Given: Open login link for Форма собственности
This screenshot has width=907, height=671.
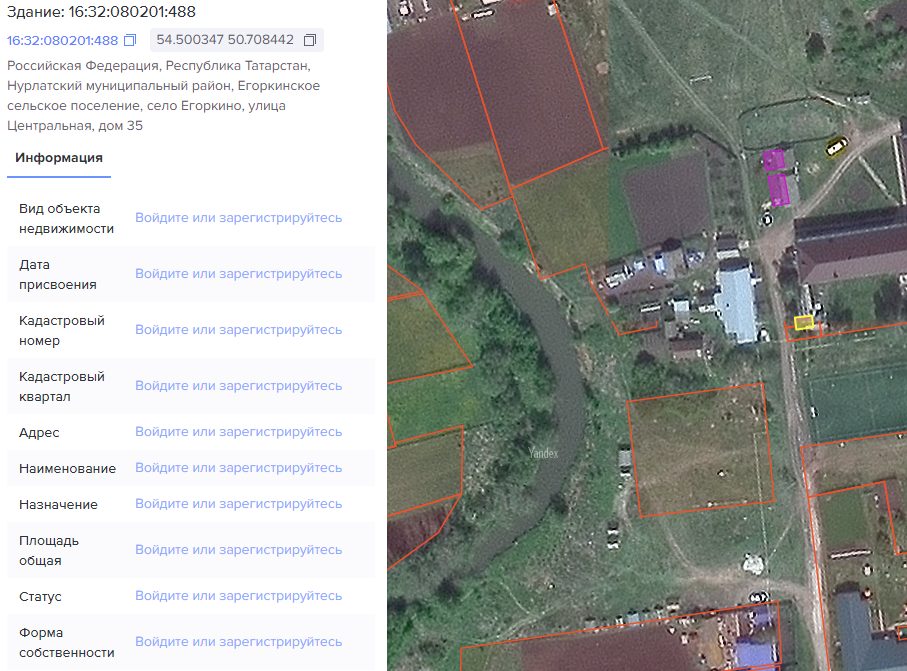Looking at the screenshot, I should tap(238, 642).
